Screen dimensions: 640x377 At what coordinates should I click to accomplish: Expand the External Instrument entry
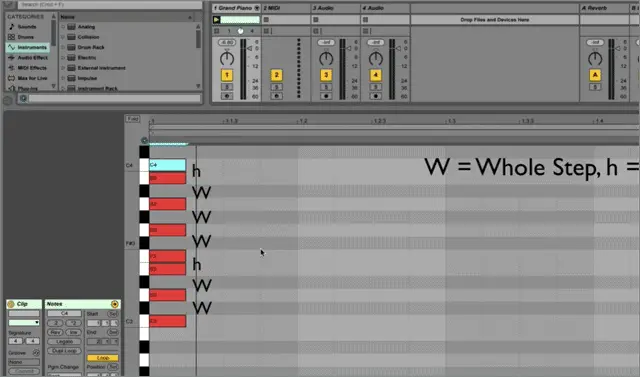click(63, 68)
